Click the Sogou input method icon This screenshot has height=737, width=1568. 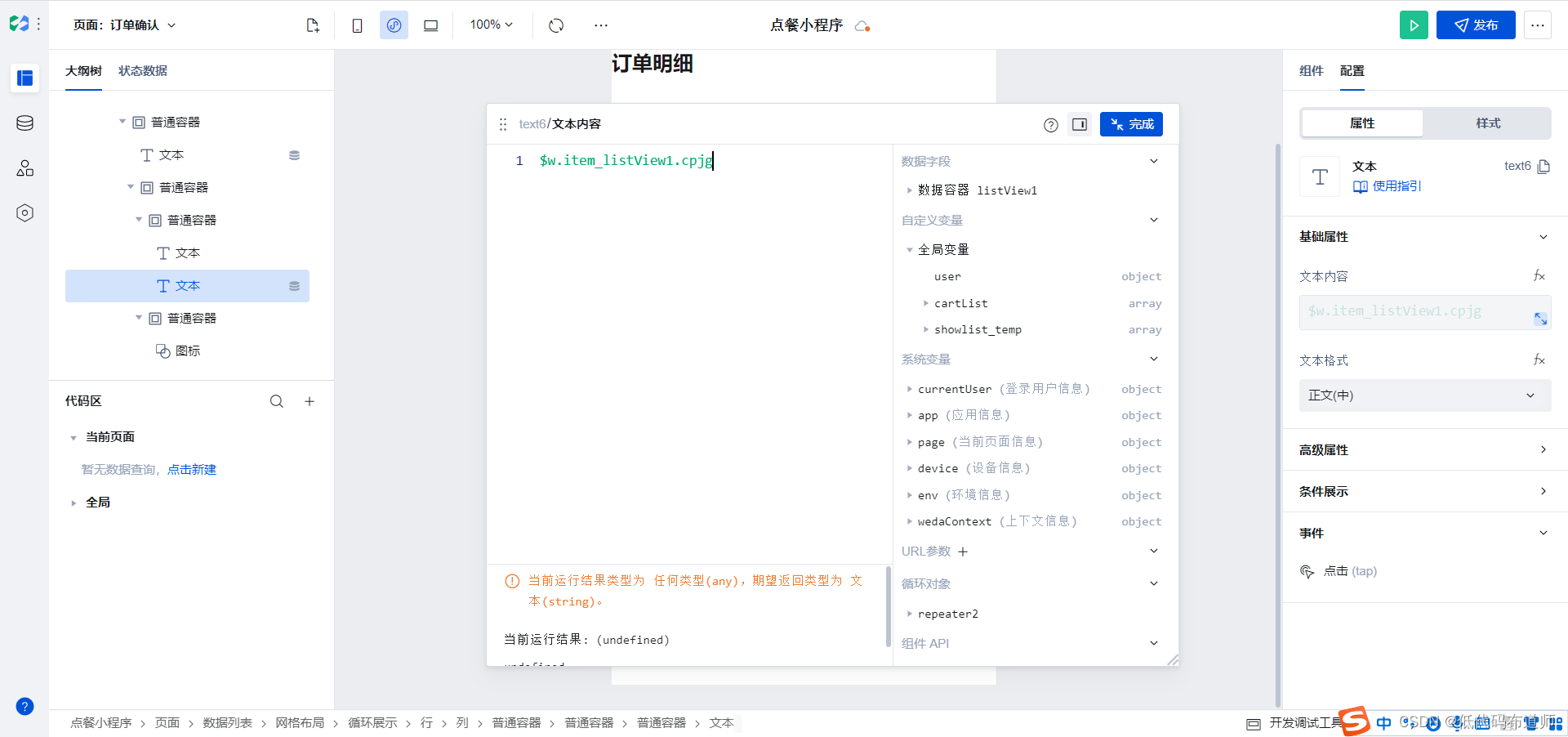1355,721
